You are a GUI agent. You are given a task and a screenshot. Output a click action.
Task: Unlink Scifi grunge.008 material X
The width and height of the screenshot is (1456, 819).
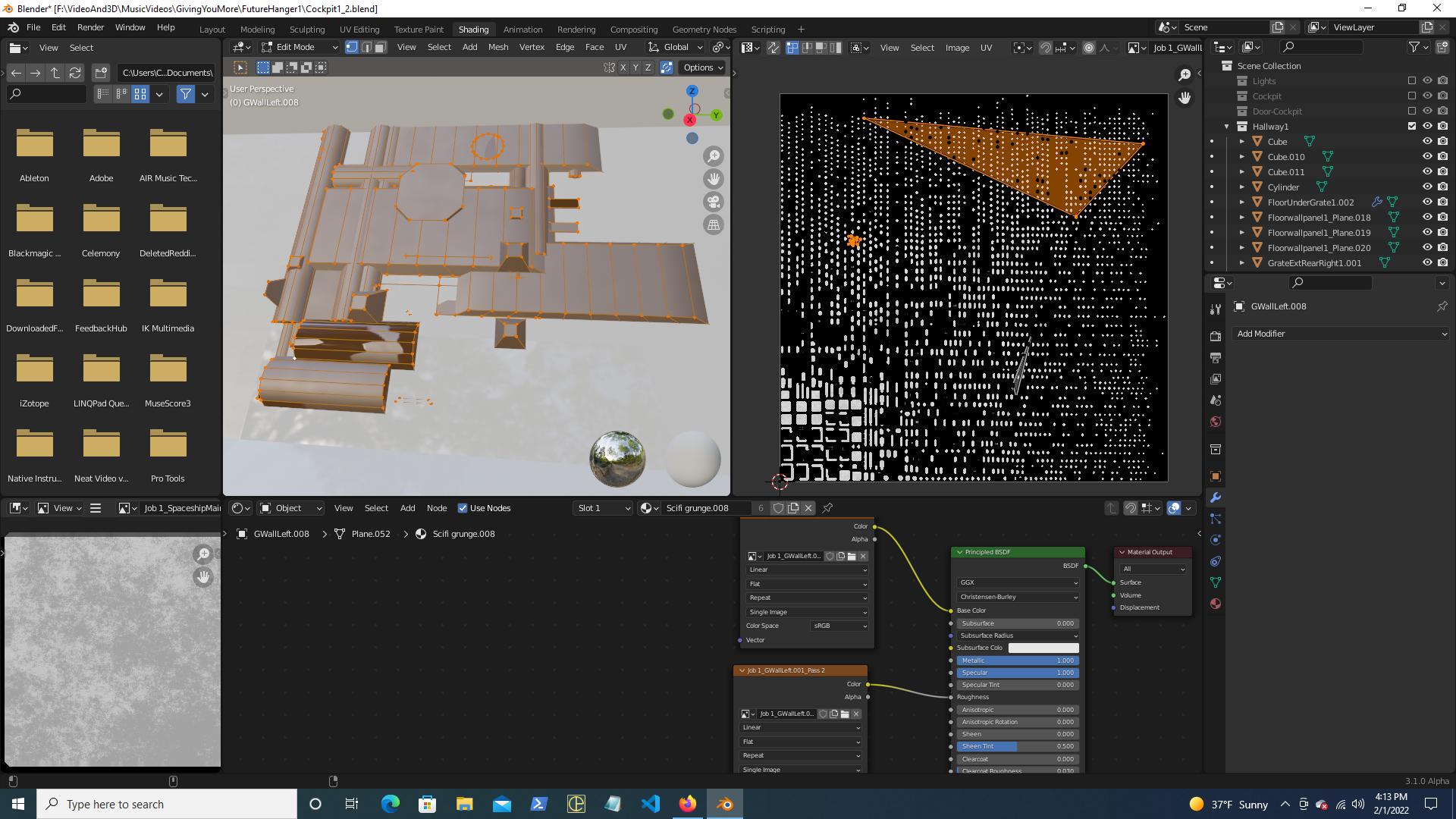pos(808,508)
